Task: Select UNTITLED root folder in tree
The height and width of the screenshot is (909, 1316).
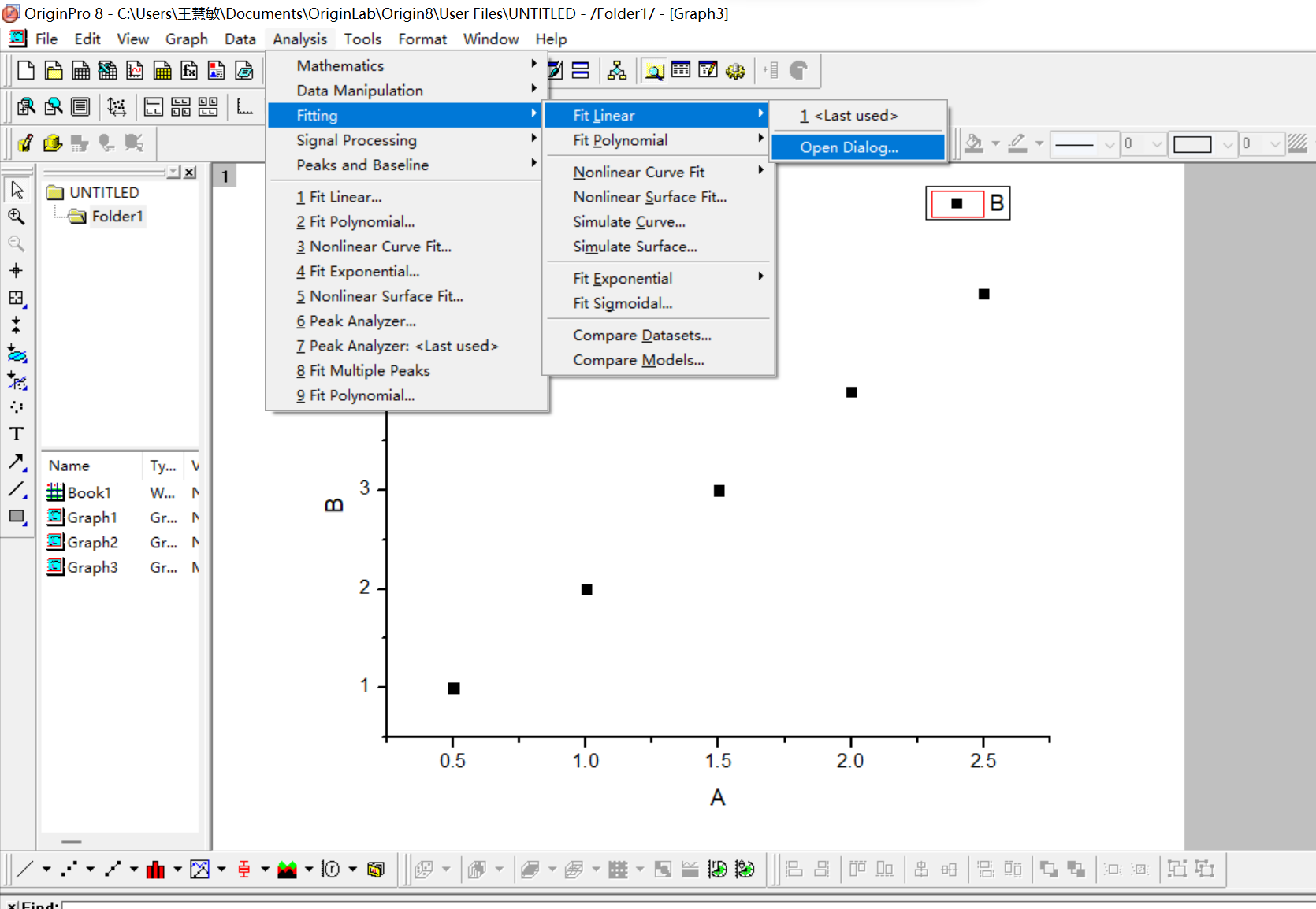Action: click(x=104, y=193)
